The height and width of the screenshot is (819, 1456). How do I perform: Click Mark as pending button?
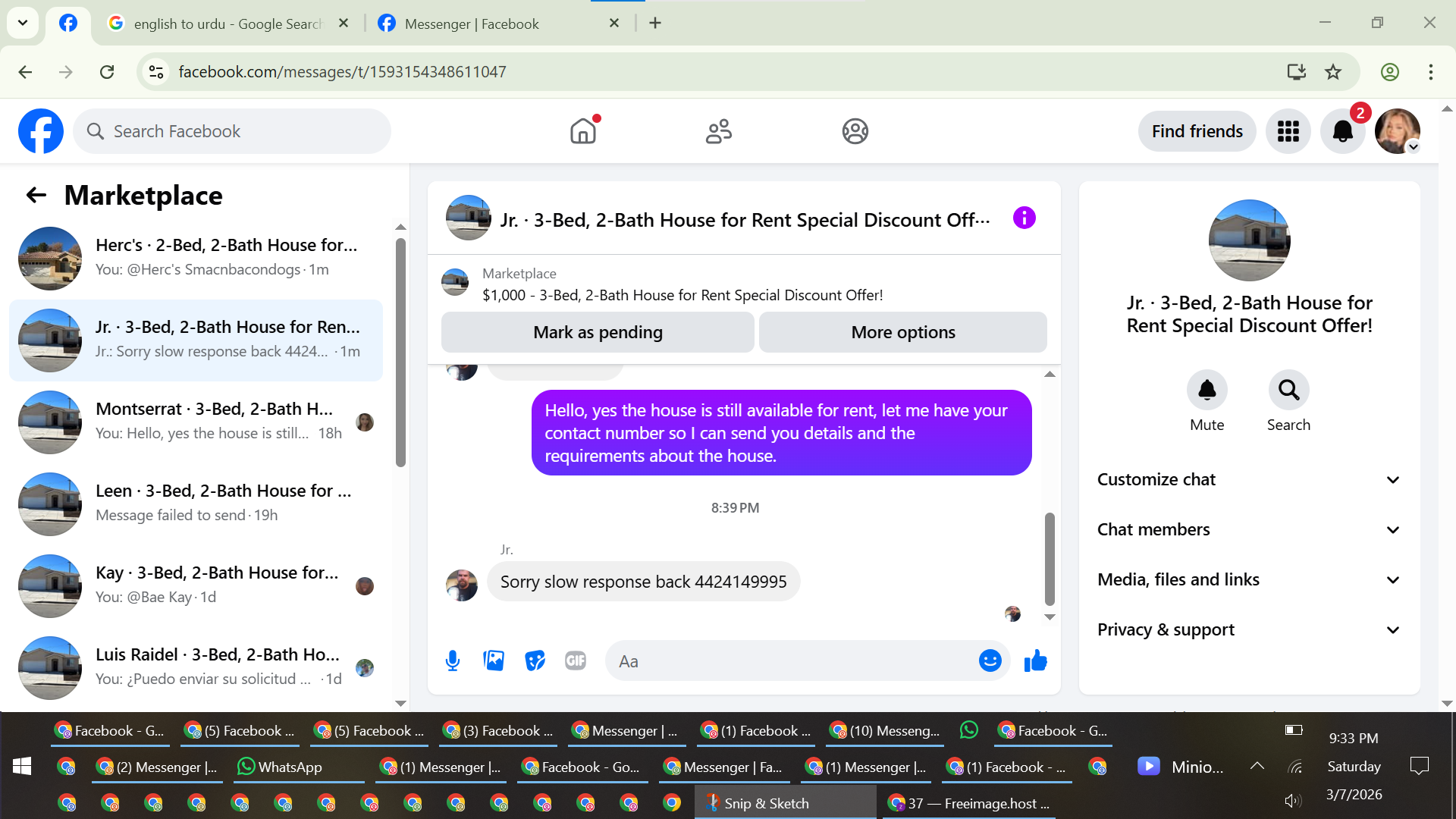[x=598, y=332]
